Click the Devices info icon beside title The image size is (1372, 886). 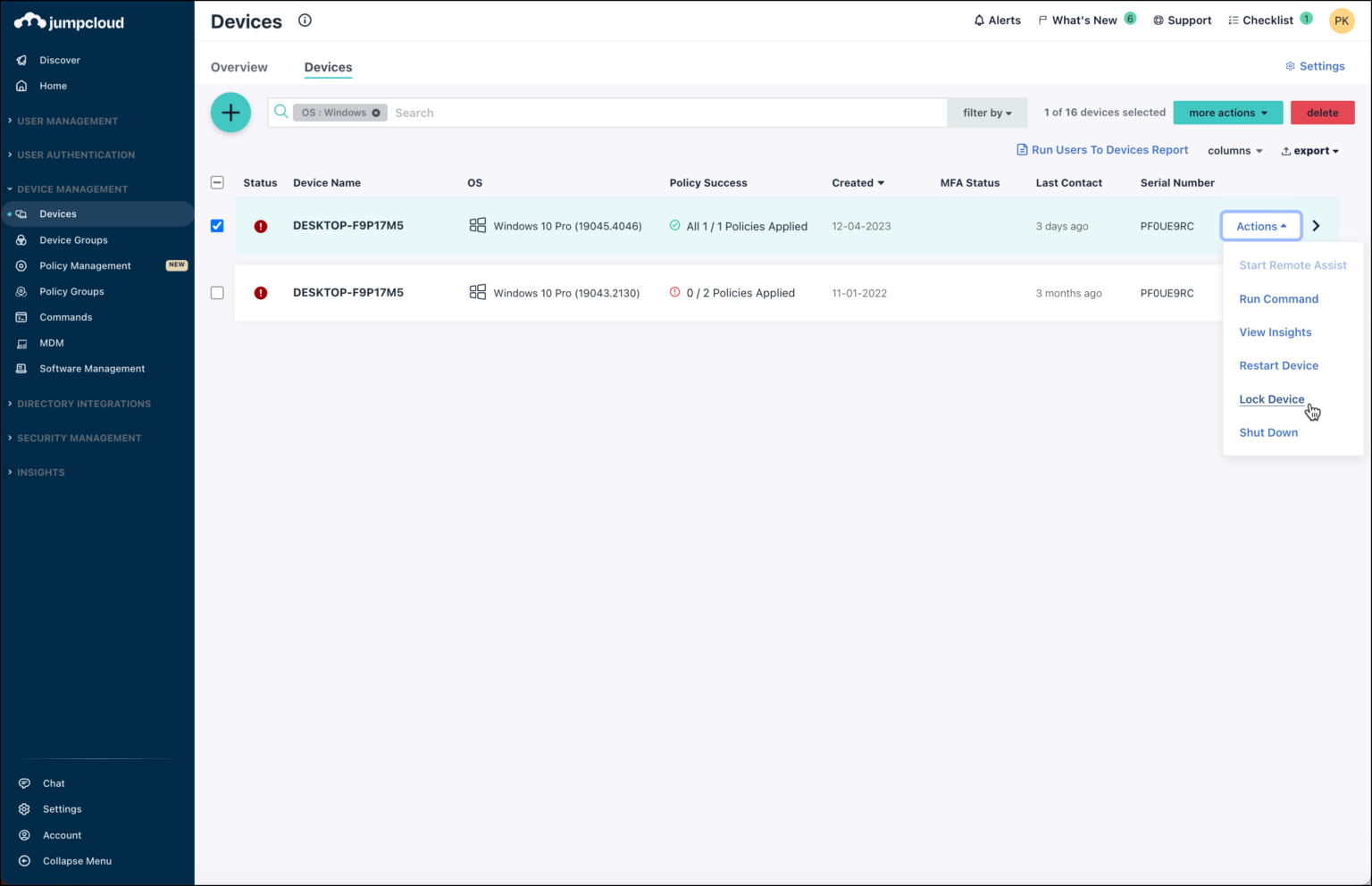(305, 21)
